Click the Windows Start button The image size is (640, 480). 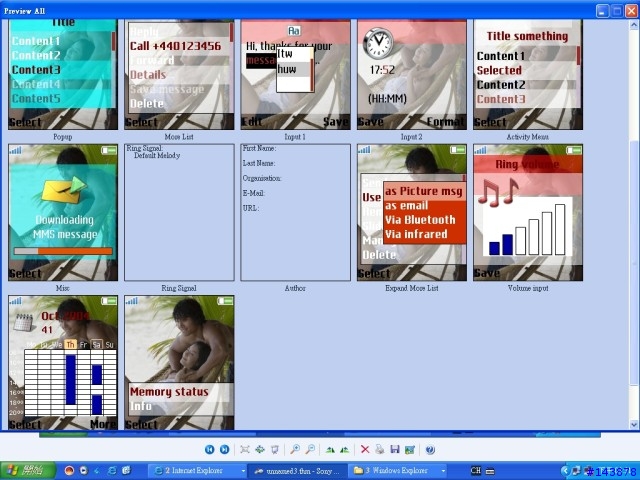(x=27, y=471)
